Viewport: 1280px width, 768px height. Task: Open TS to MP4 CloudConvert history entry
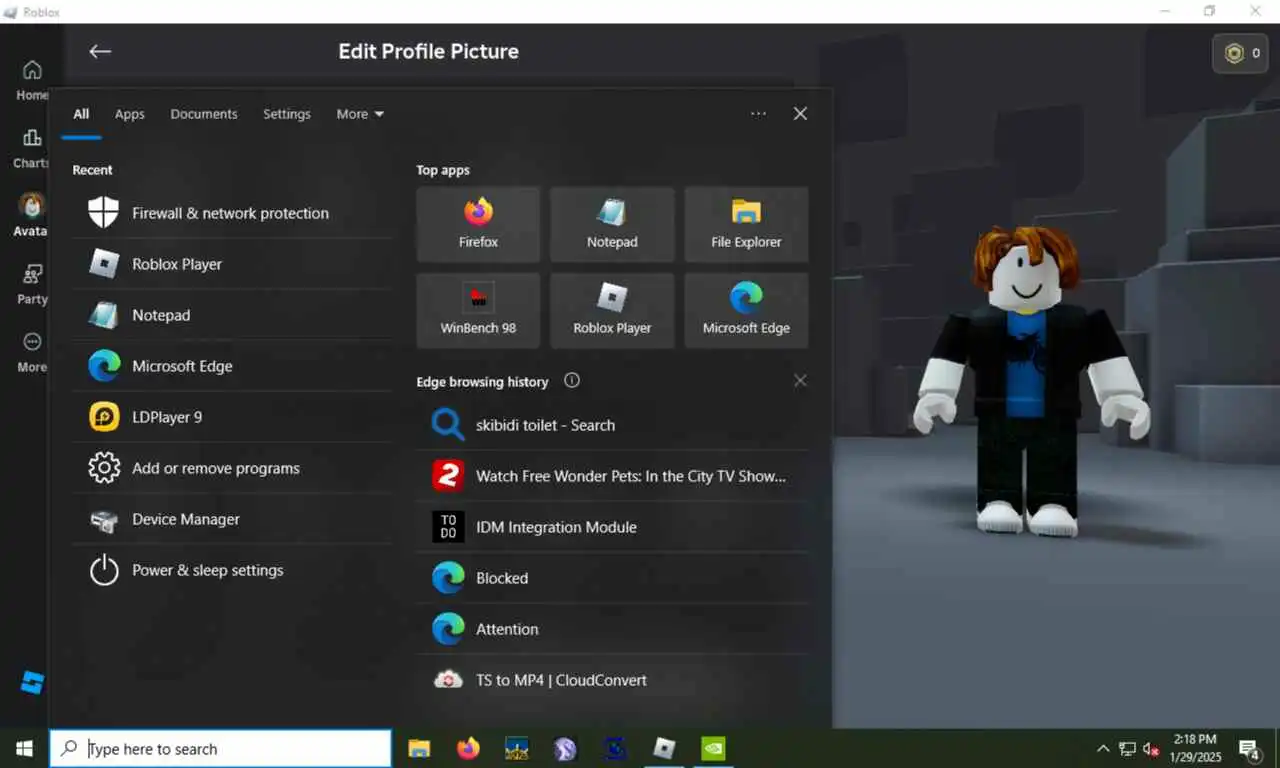(x=612, y=680)
